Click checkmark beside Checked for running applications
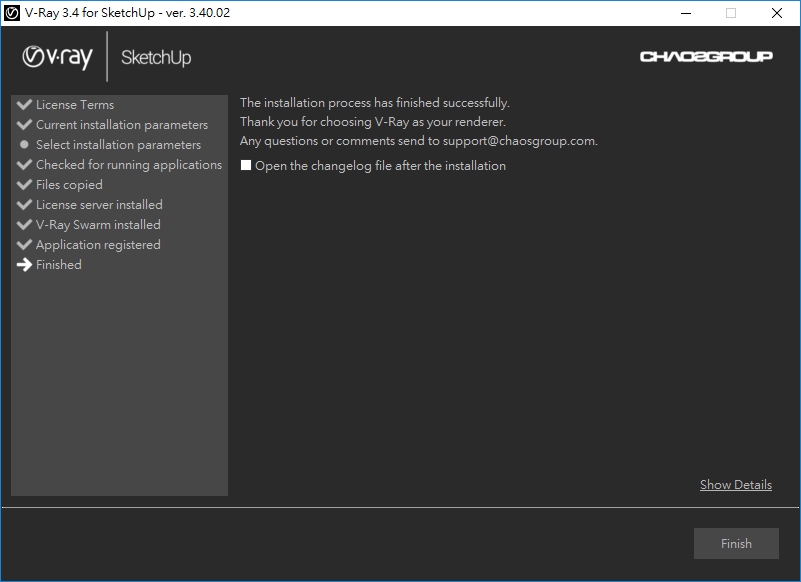Screen dimensions: 801x582 tap(24, 164)
